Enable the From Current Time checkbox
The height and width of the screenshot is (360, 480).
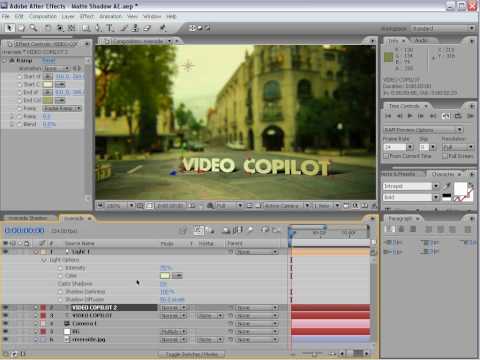tap(386, 156)
